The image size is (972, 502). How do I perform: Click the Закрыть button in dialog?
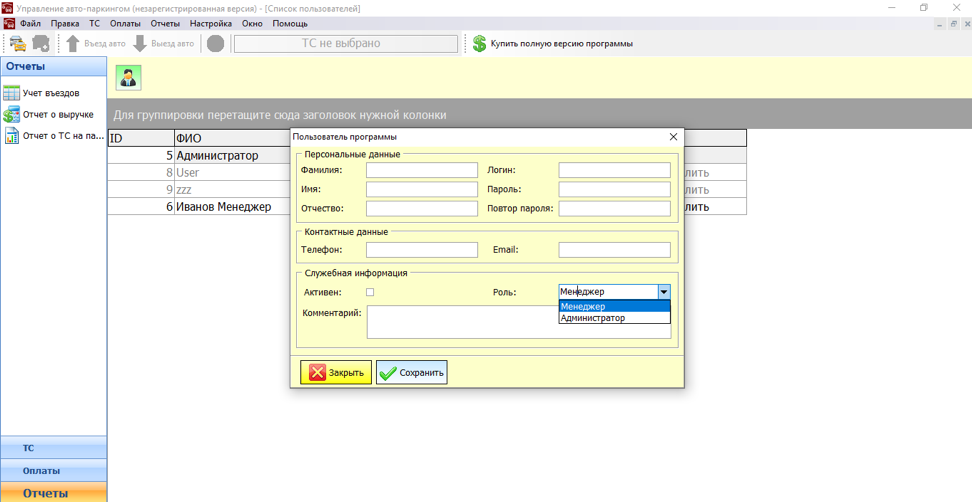pyautogui.click(x=336, y=372)
